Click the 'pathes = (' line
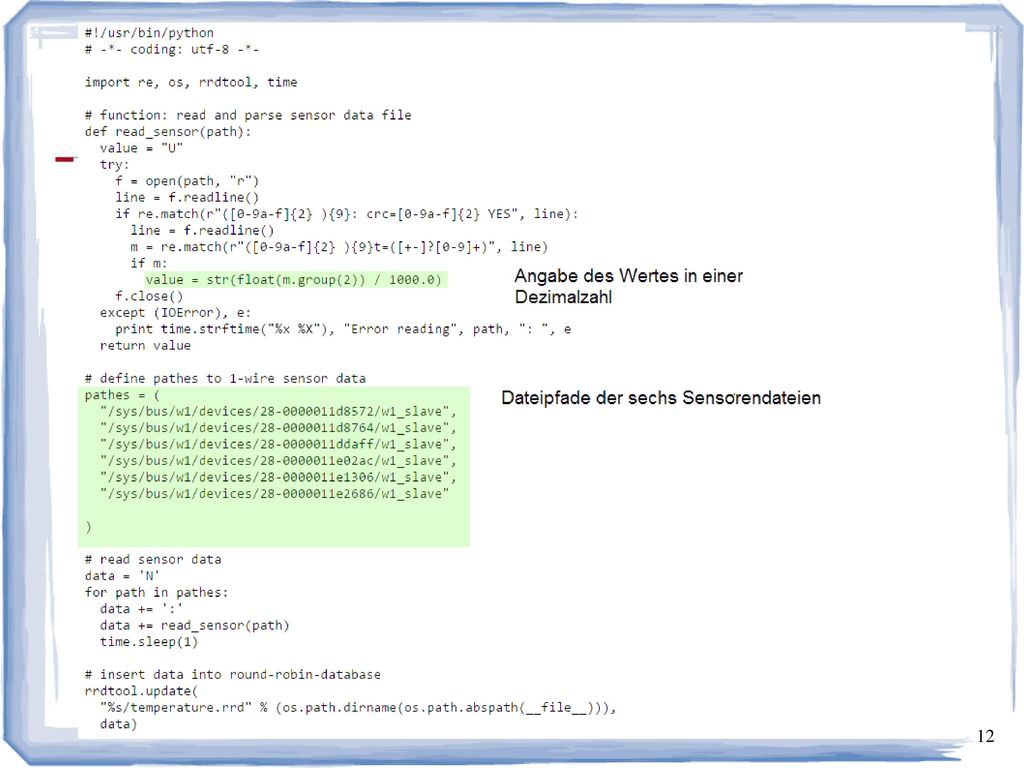This screenshot has height=768, width=1024. tap(122, 395)
